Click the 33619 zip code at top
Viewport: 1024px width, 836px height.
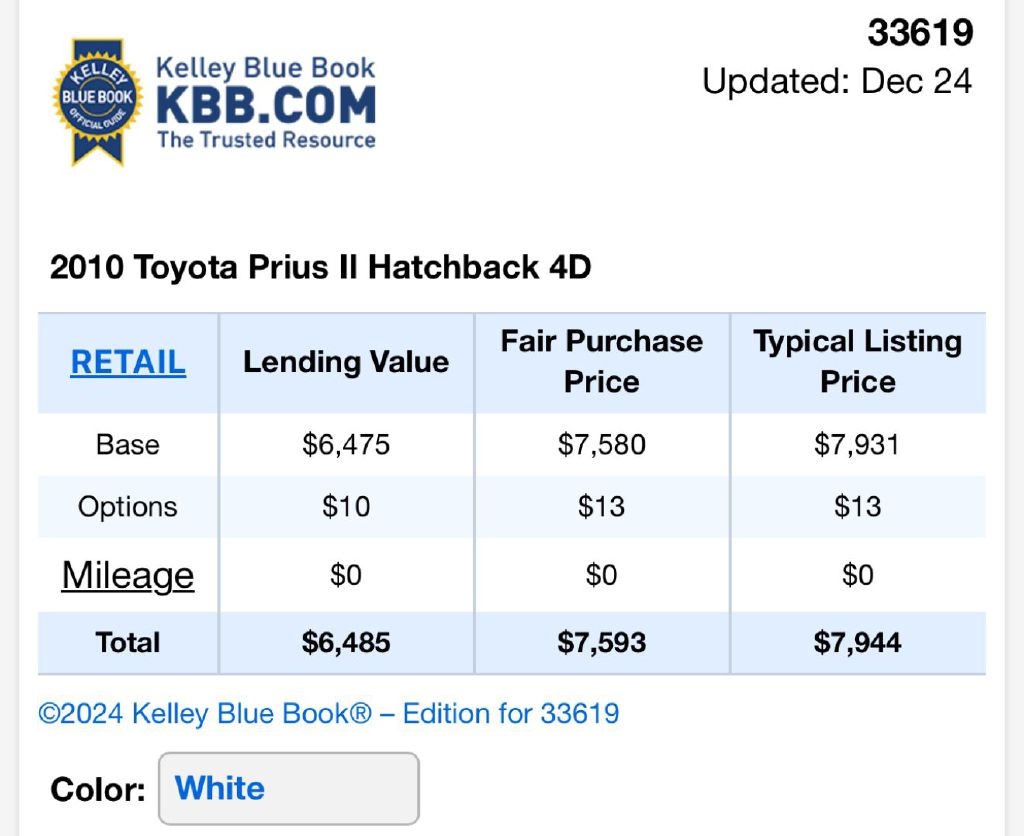tap(920, 34)
